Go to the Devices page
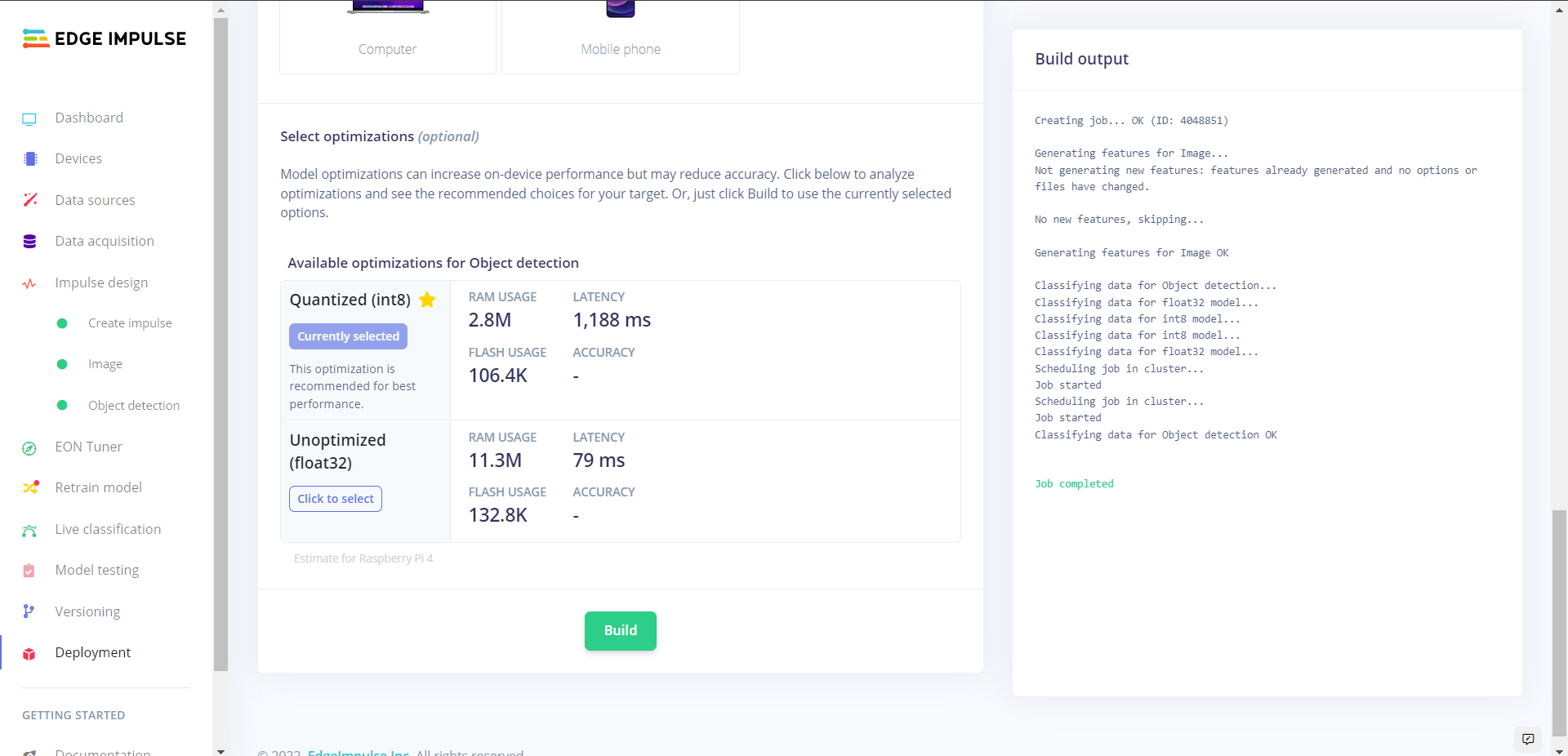The height and width of the screenshot is (756, 1568). [78, 158]
